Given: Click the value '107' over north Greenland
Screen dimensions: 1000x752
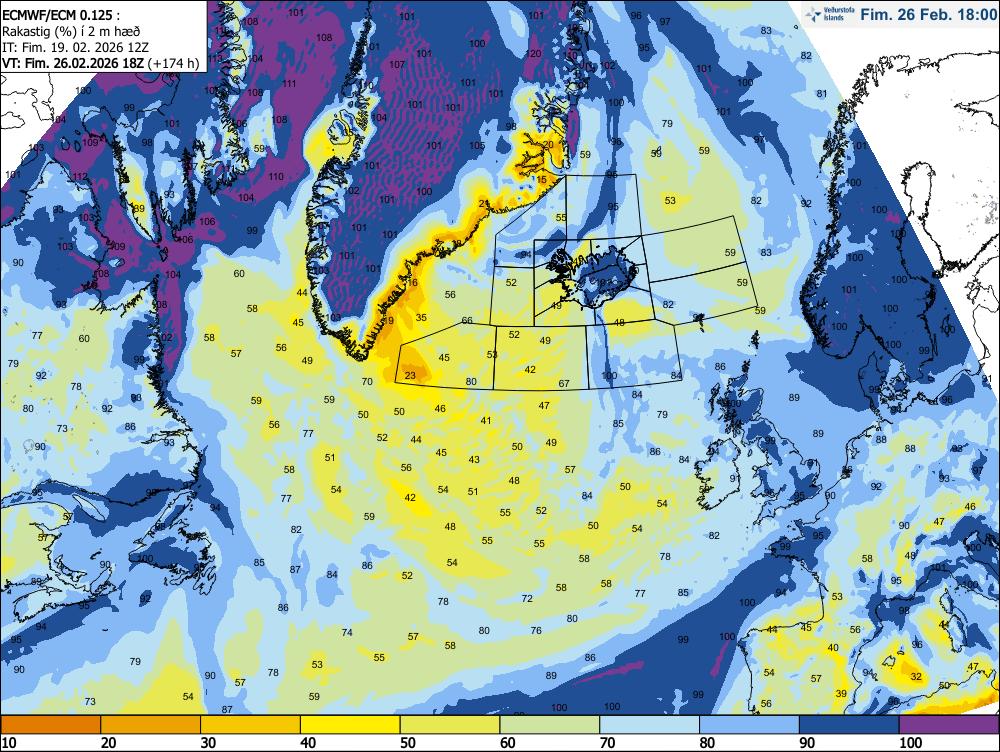Looking at the screenshot, I should (x=397, y=64).
